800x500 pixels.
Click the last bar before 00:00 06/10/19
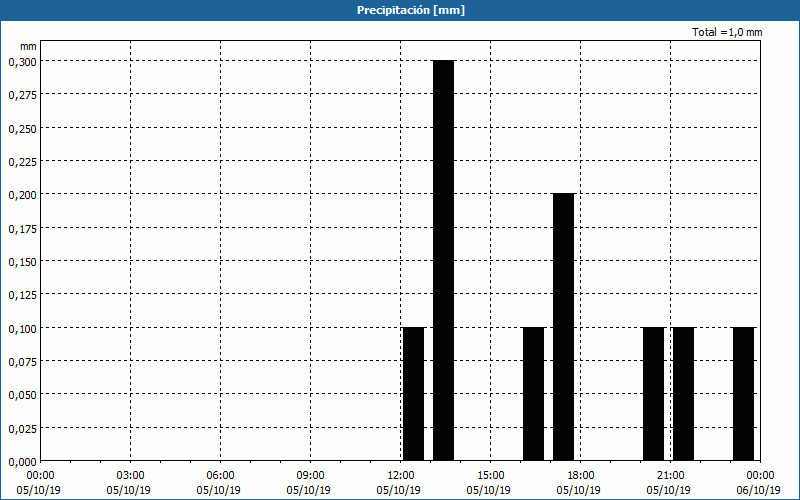(x=743, y=394)
